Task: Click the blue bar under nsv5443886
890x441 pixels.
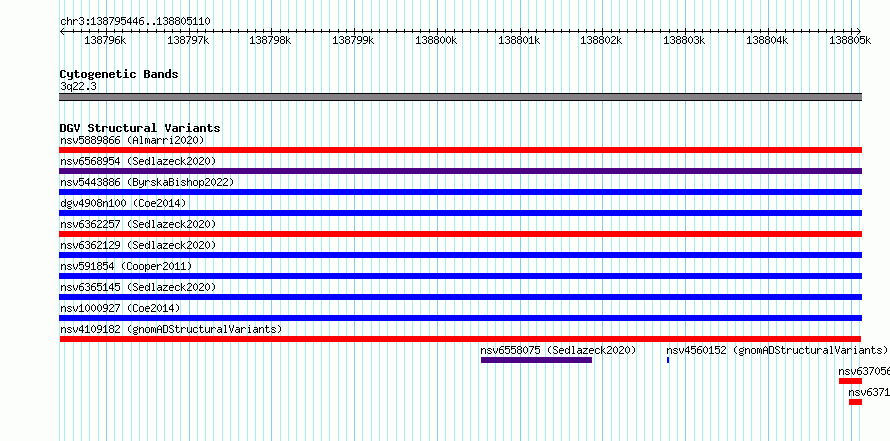Action: [461, 192]
